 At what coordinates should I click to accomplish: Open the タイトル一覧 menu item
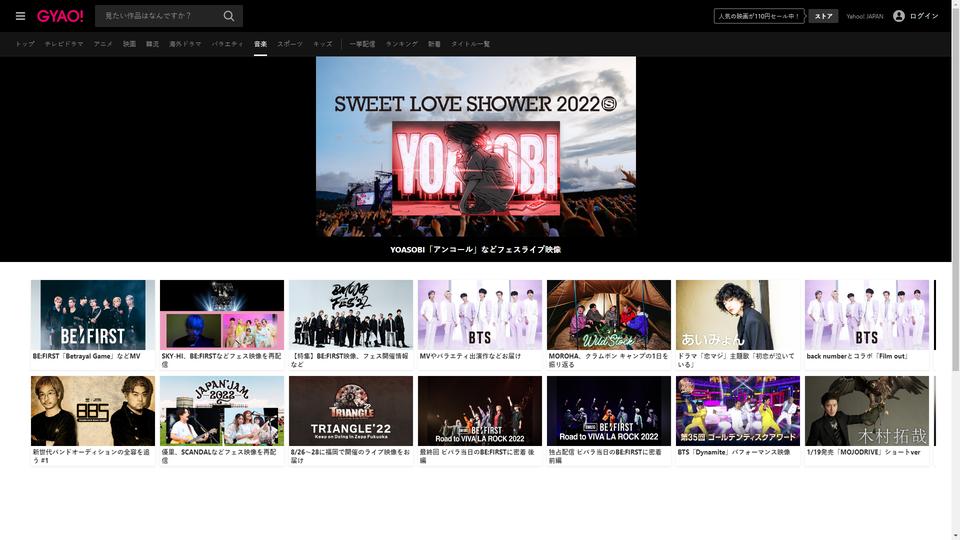click(470, 44)
